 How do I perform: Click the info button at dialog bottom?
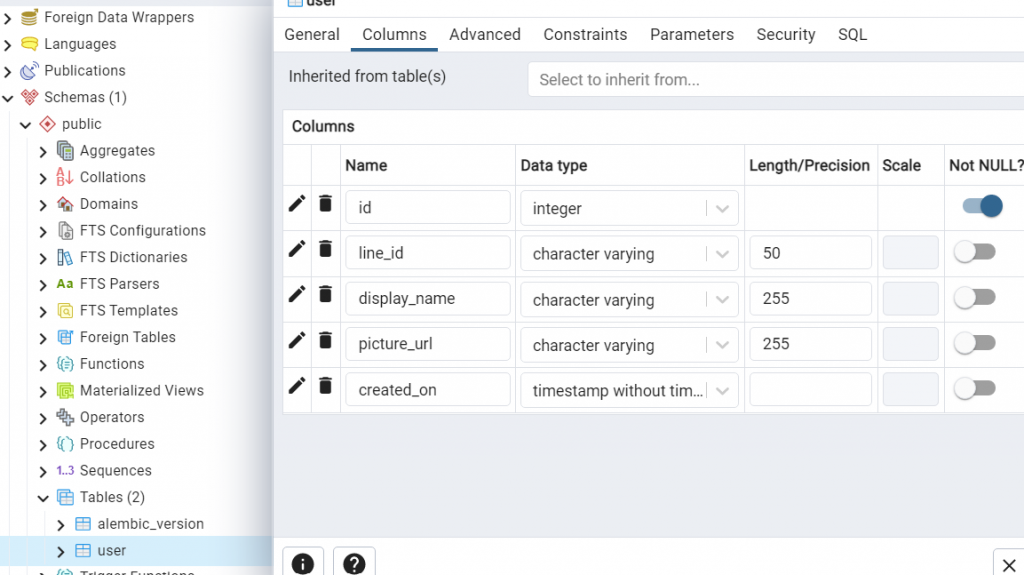click(303, 564)
